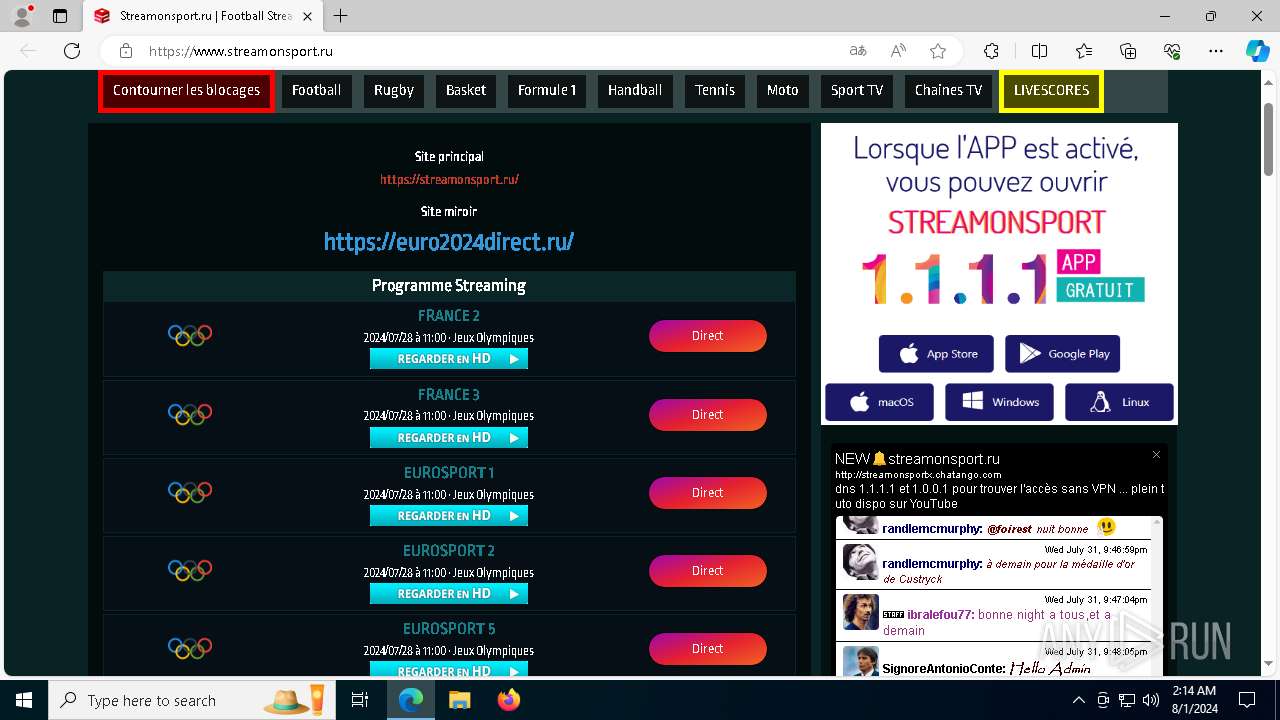Screen dimensions: 1280x720
Task: Click the Windows Start button
Action: click(24, 700)
